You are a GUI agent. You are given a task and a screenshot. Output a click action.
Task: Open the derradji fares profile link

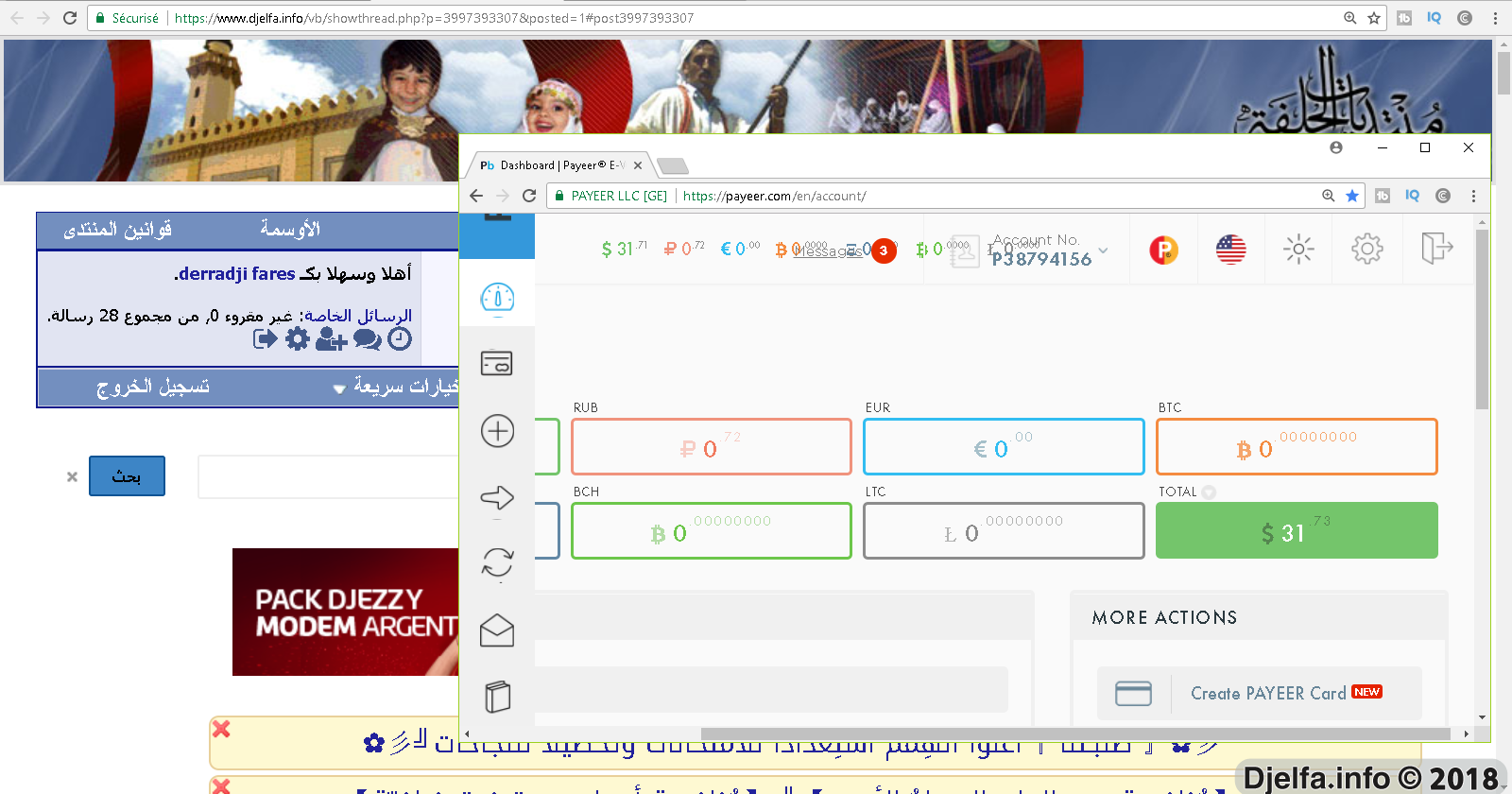pyautogui.click(x=236, y=273)
